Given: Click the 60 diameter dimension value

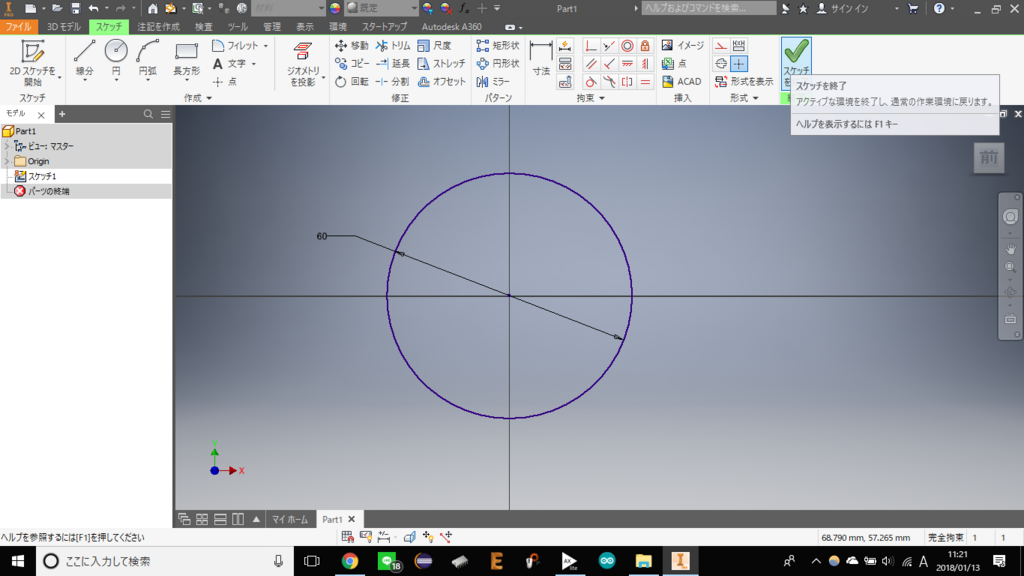Looking at the screenshot, I should coord(321,236).
